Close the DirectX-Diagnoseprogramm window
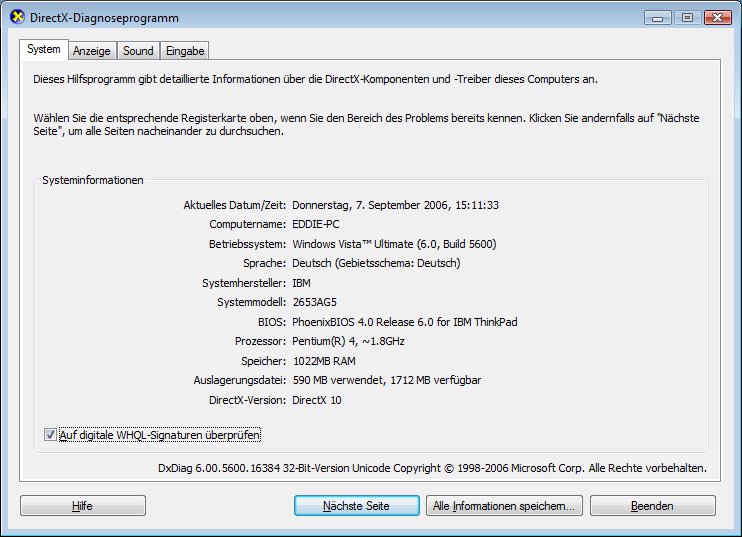 point(718,18)
